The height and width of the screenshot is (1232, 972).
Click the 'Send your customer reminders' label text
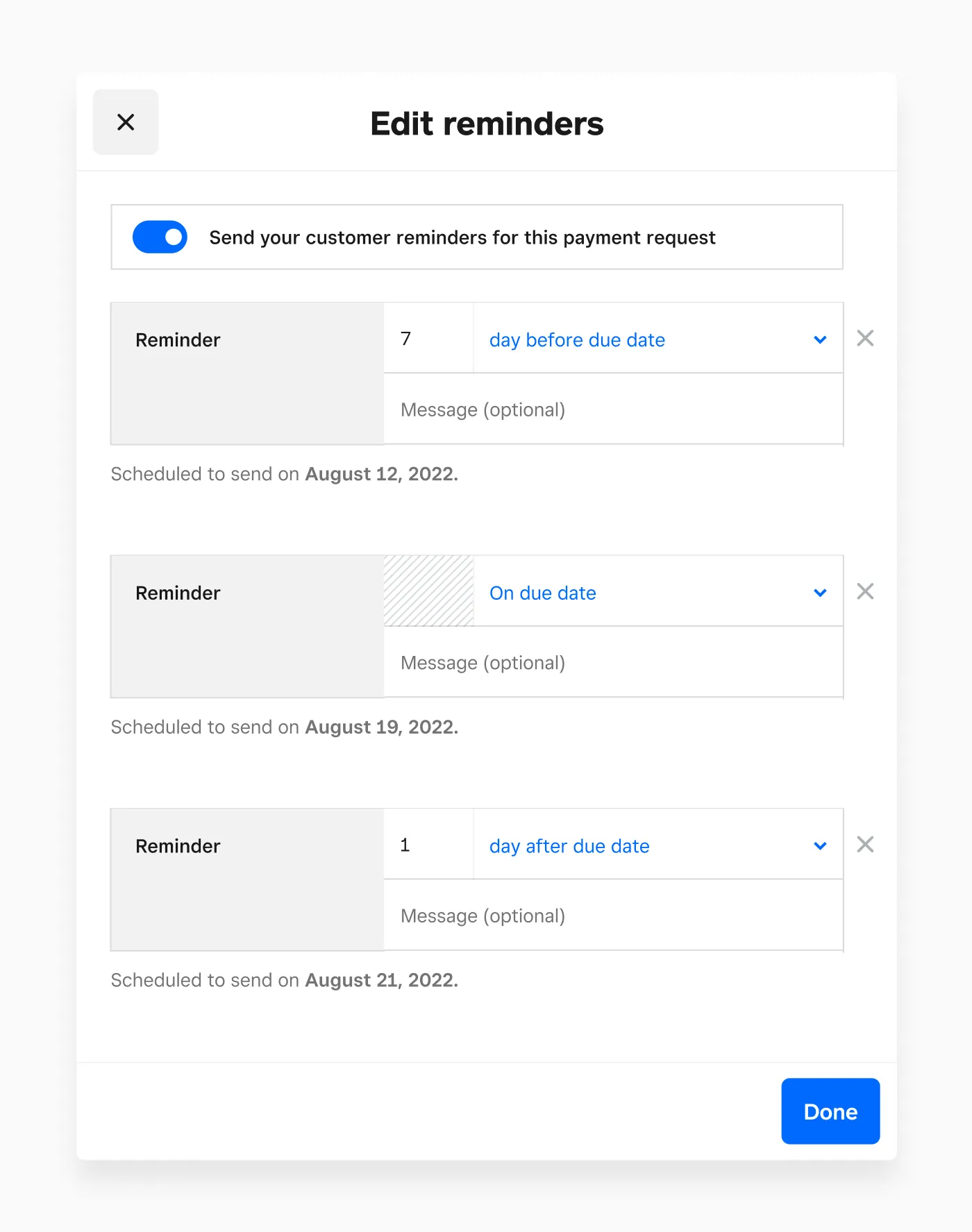coord(462,237)
